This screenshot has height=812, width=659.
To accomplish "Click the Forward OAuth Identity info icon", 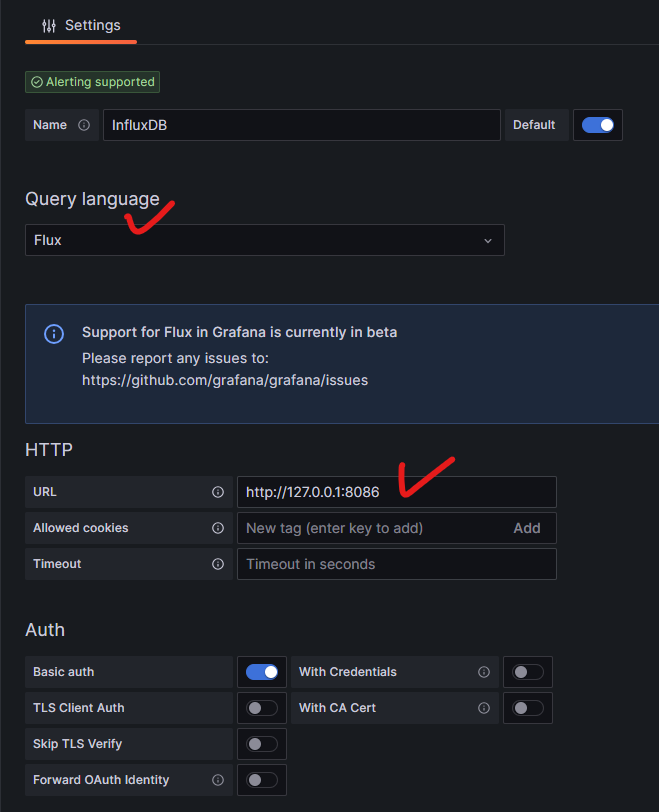I will [x=218, y=780].
